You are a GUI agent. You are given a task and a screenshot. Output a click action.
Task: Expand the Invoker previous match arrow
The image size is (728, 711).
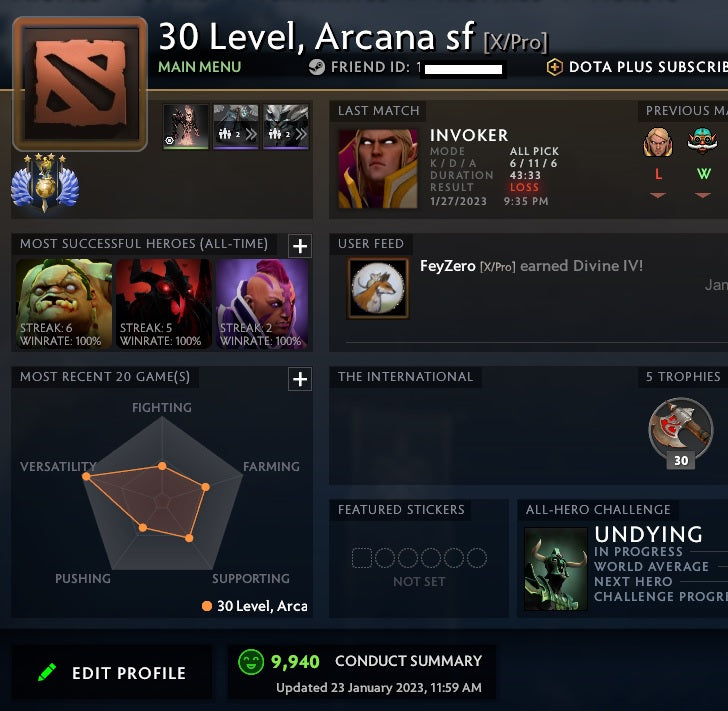pyautogui.click(x=658, y=196)
